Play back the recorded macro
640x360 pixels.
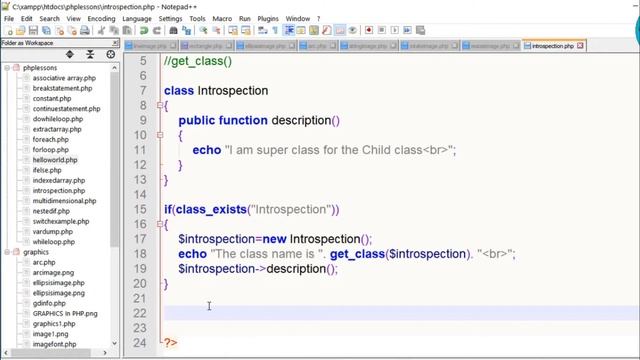(x=394, y=31)
